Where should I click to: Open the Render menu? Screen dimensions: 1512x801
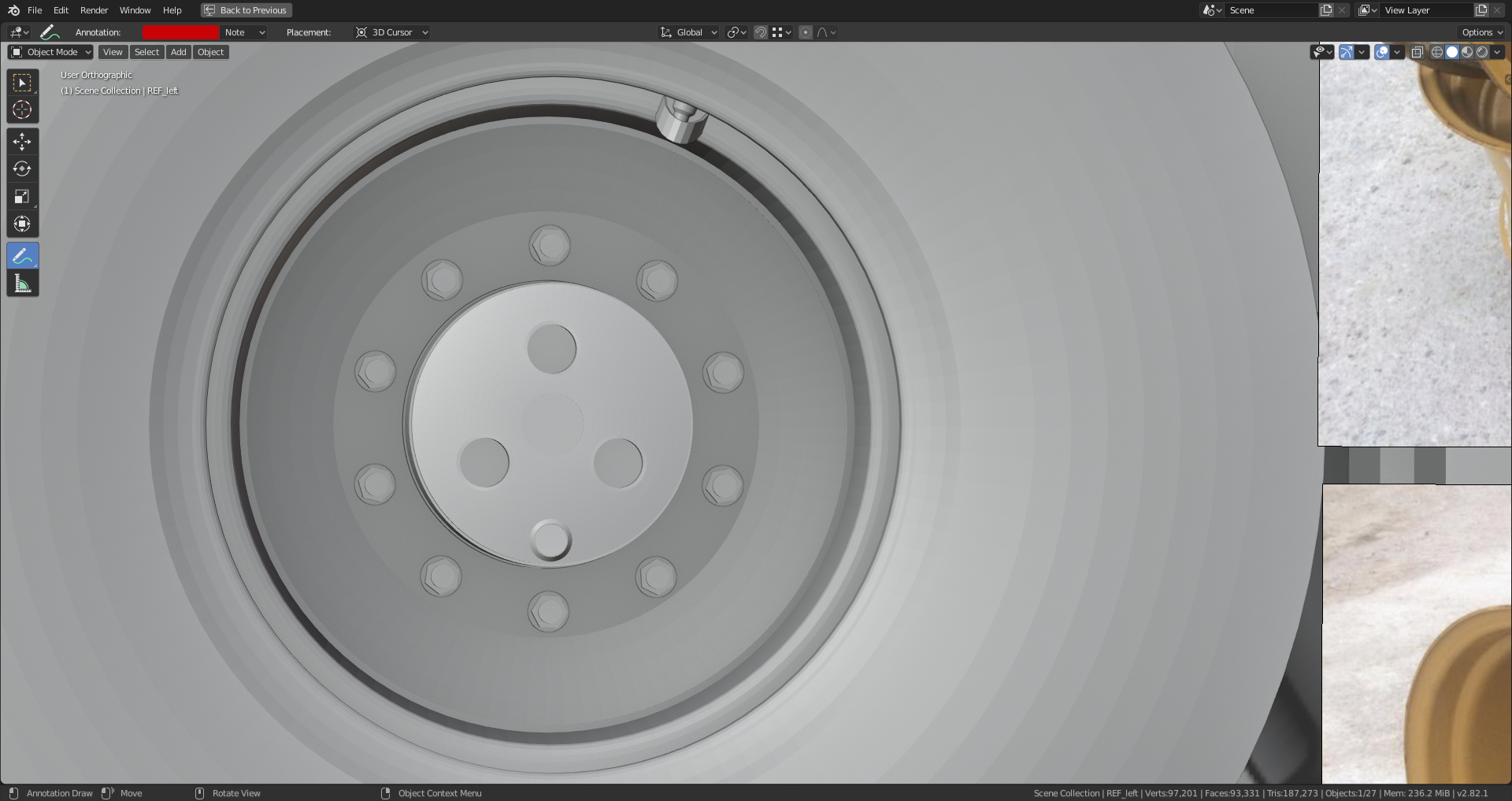click(x=94, y=10)
